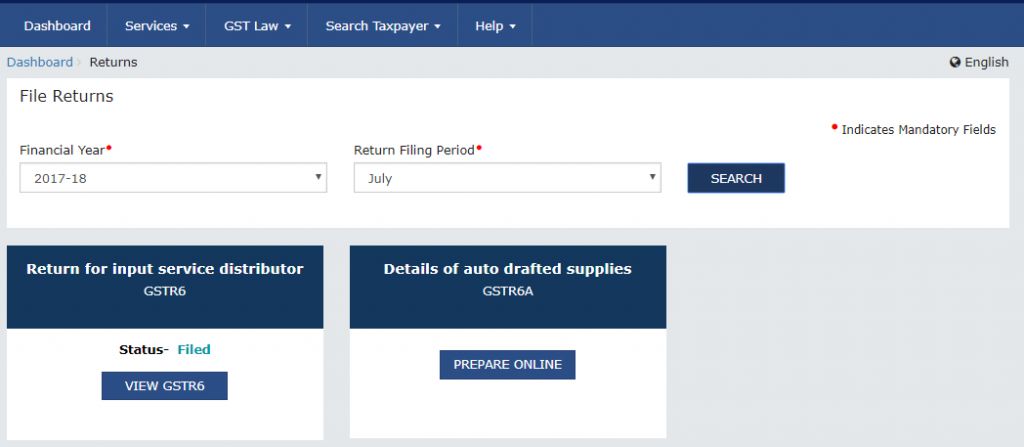Click the VIEW GSTR6 button
This screenshot has height=447, width=1024.
click(165, 386)
